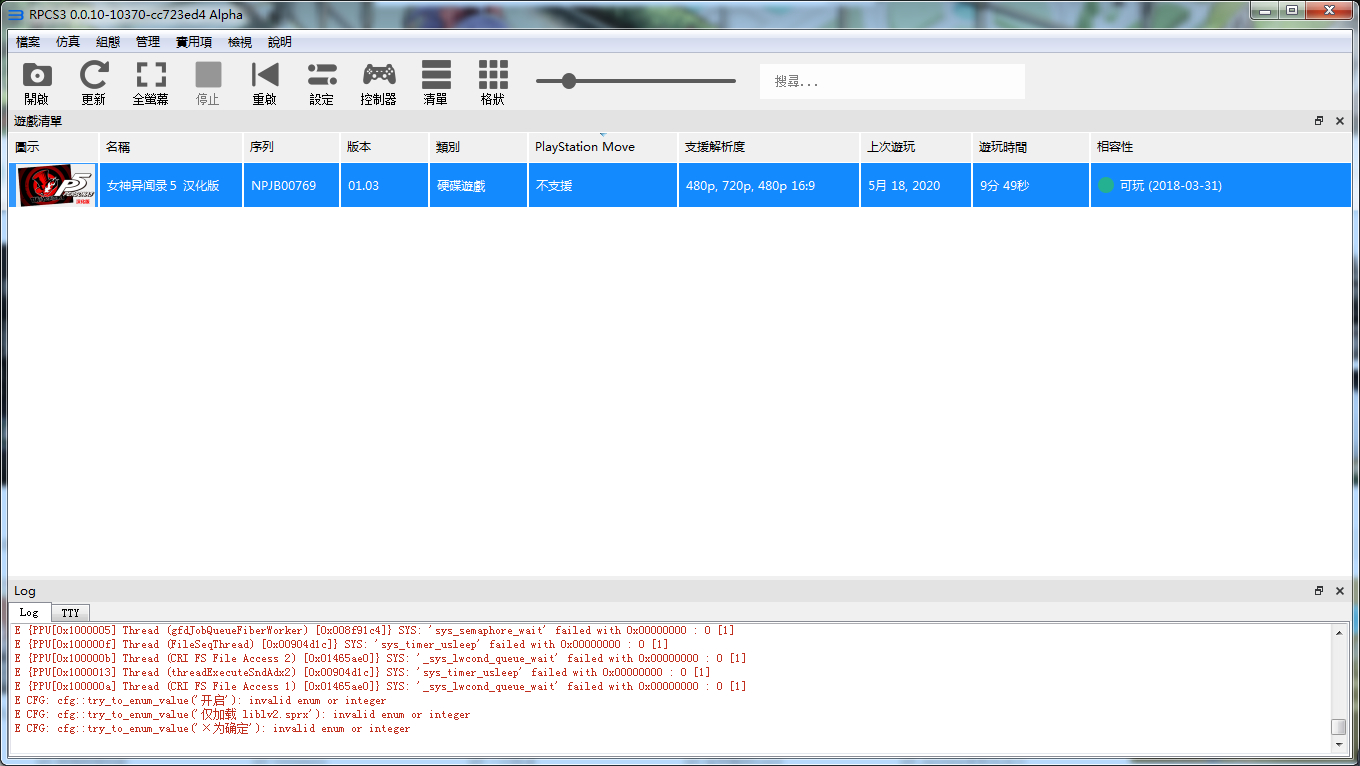This screenshot has width=1360, height=766.
Task: Open the 實用項 menu
Action: (x=194, y=42)
